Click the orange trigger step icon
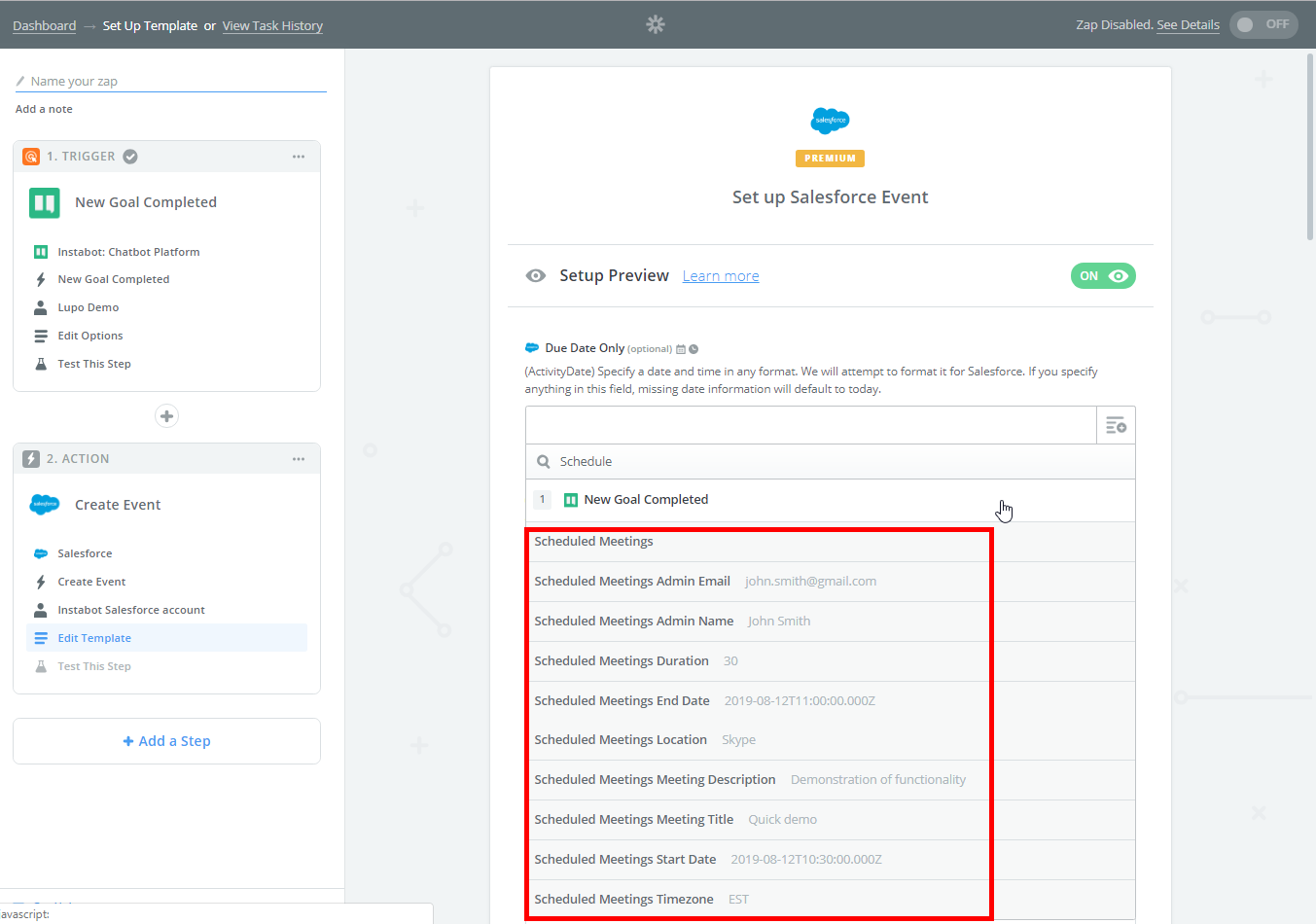 click(31, 157)
